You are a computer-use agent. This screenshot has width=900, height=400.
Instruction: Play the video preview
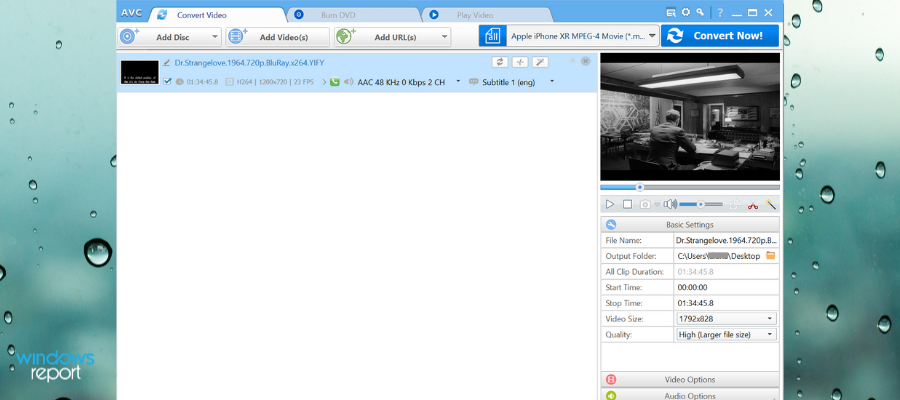click(x=610, y=204)
